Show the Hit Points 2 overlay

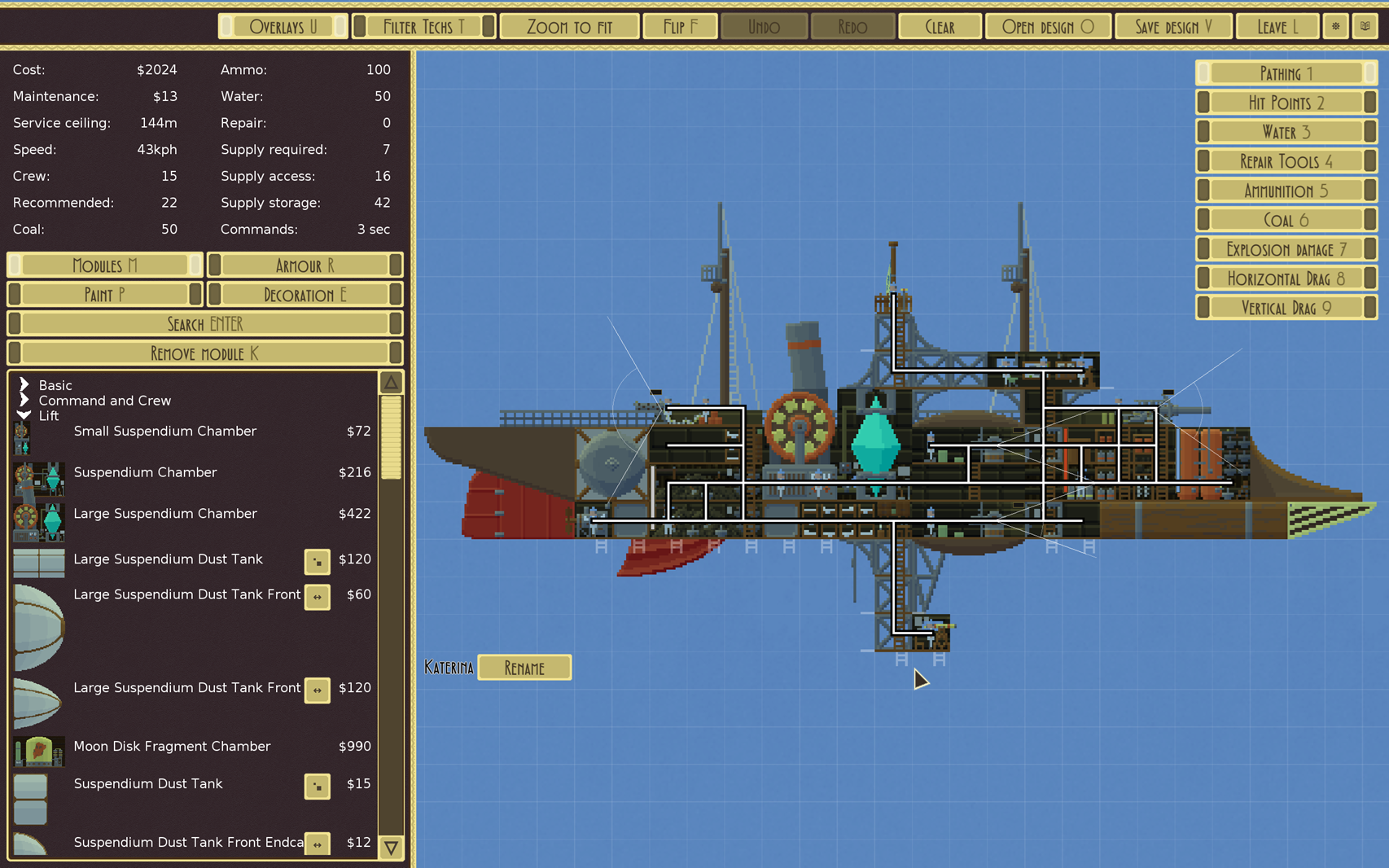pos(1286,103)
